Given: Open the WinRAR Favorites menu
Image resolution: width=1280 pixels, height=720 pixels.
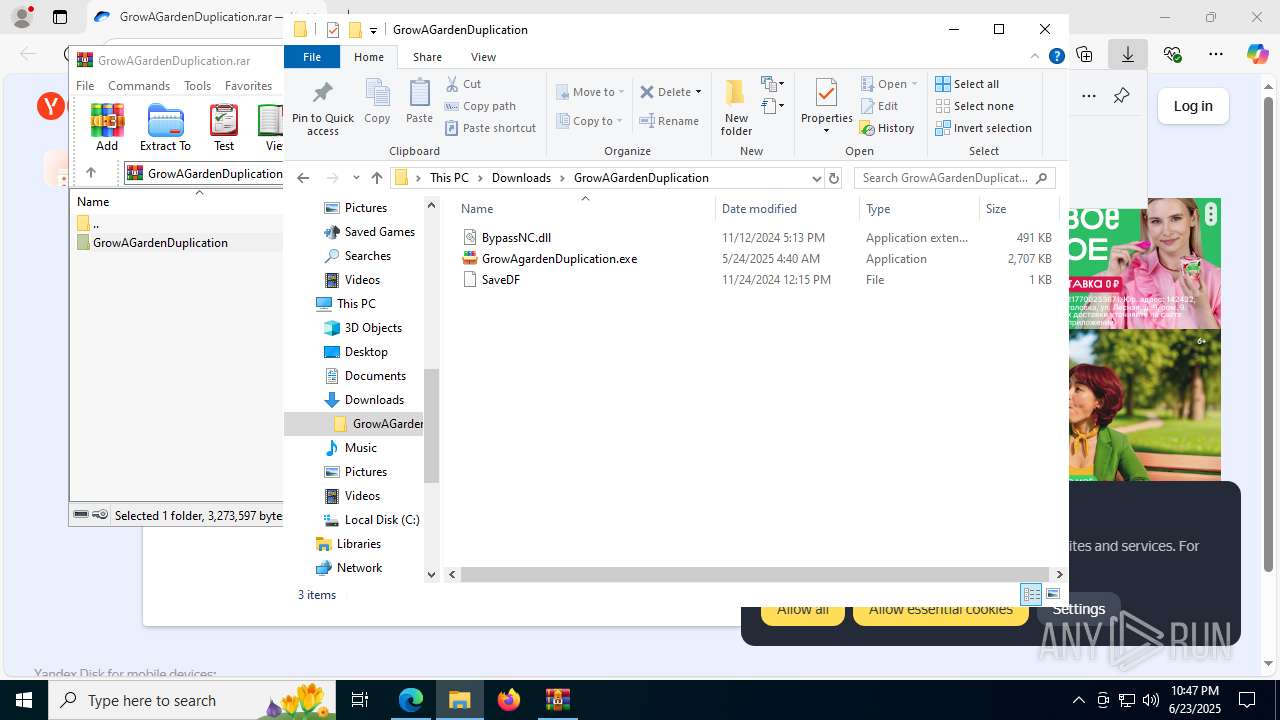Looking at the screenshot, I should click(x=249, y=86).
